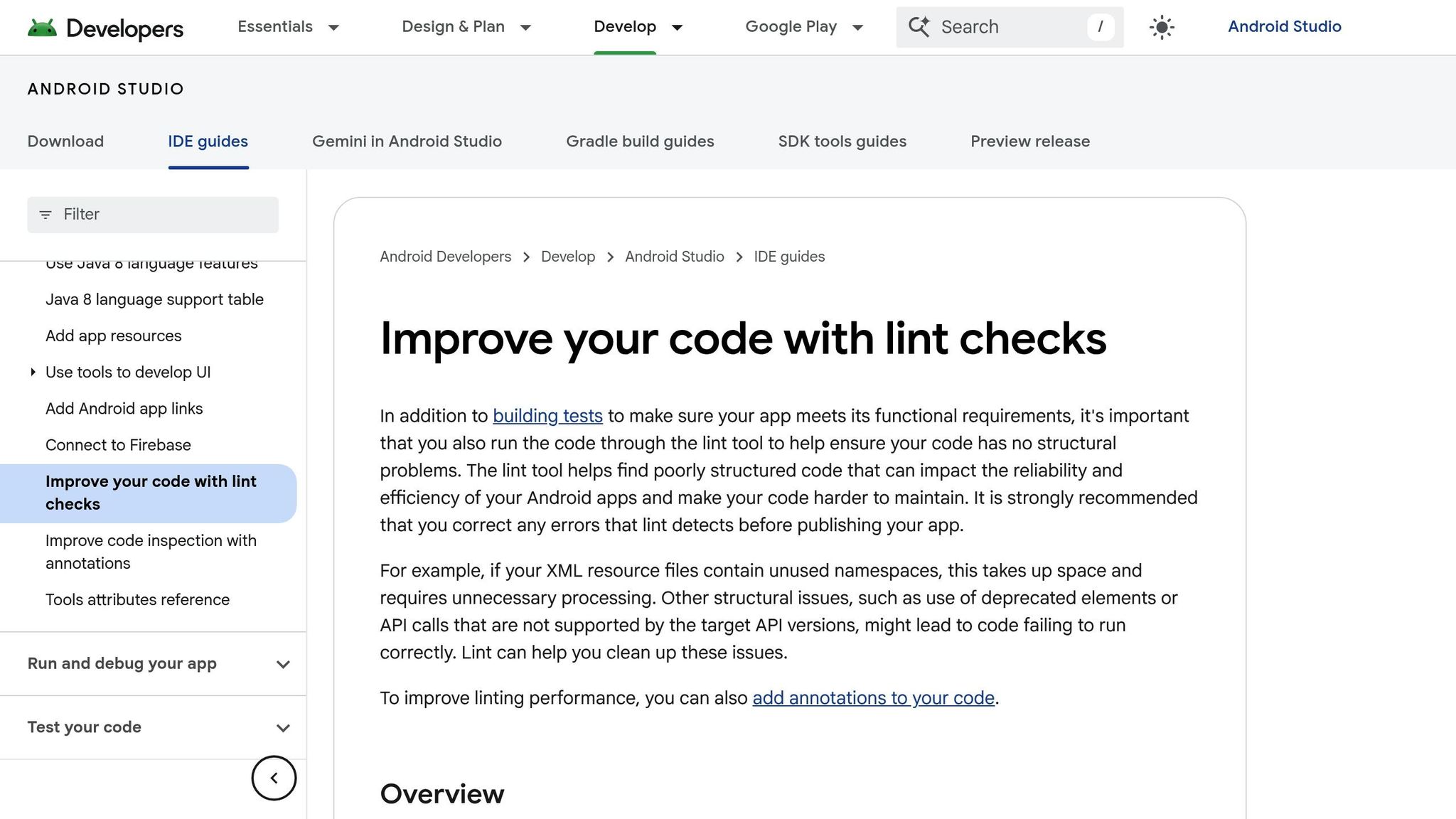1456x819 pixels.
Task: Follow add annotations to your code link
Action: click(873, 698)
